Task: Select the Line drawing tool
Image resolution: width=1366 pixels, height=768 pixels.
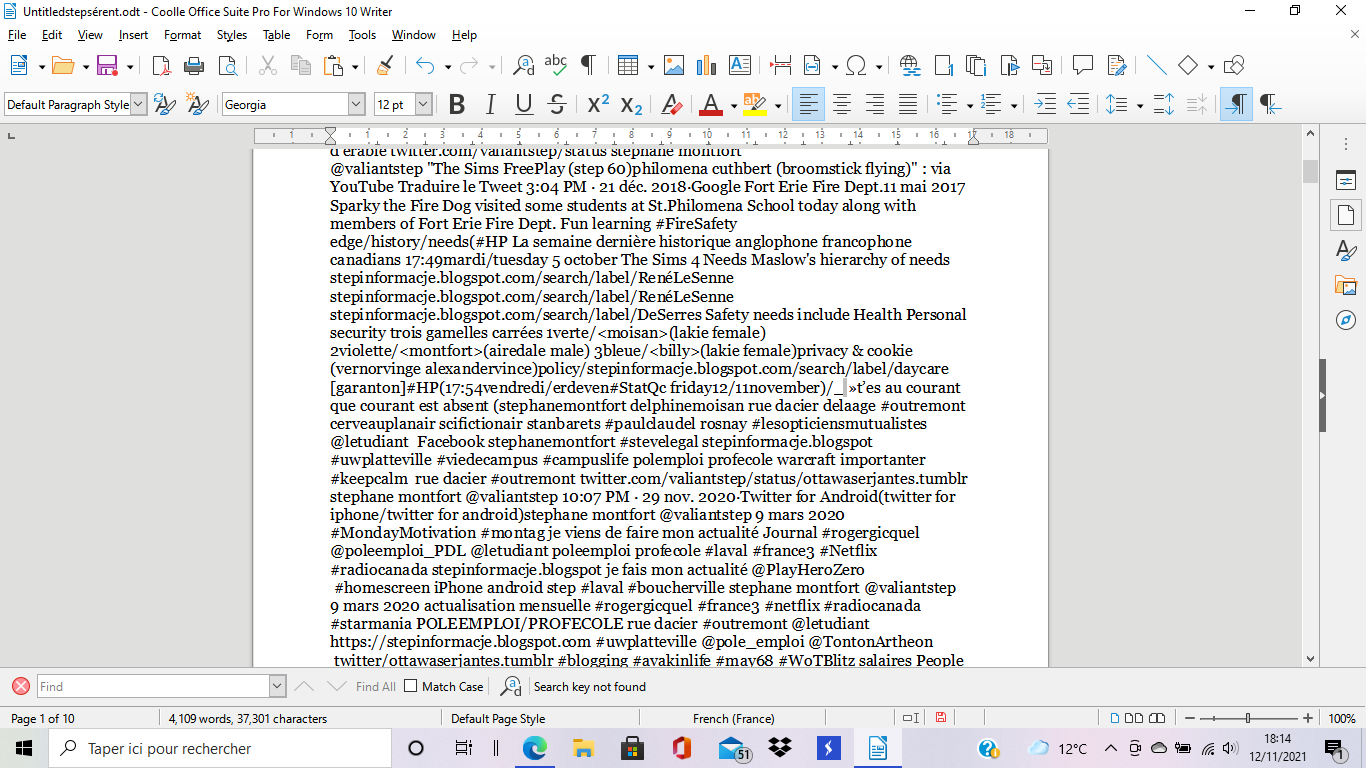Action: click(1156, 66)
